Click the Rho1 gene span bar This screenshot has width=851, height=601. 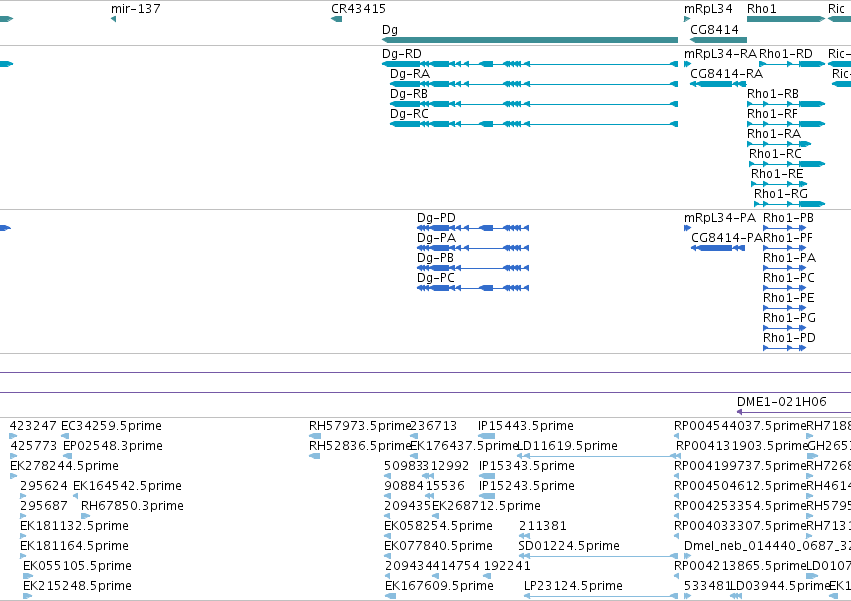786,19
